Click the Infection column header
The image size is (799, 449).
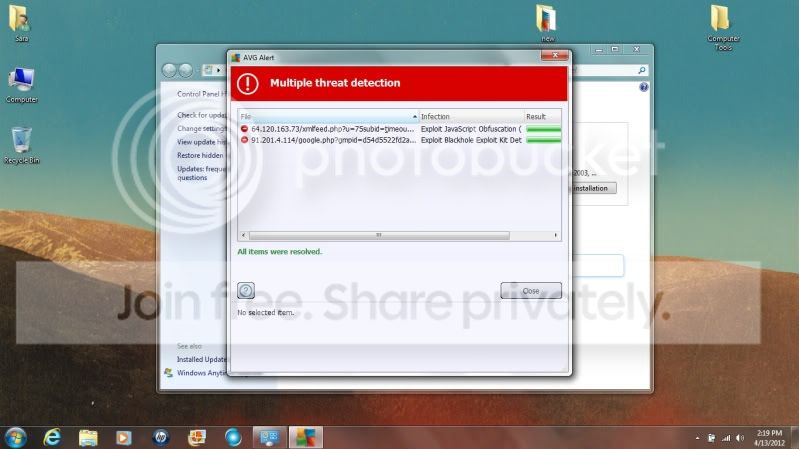tap(469, 117)
